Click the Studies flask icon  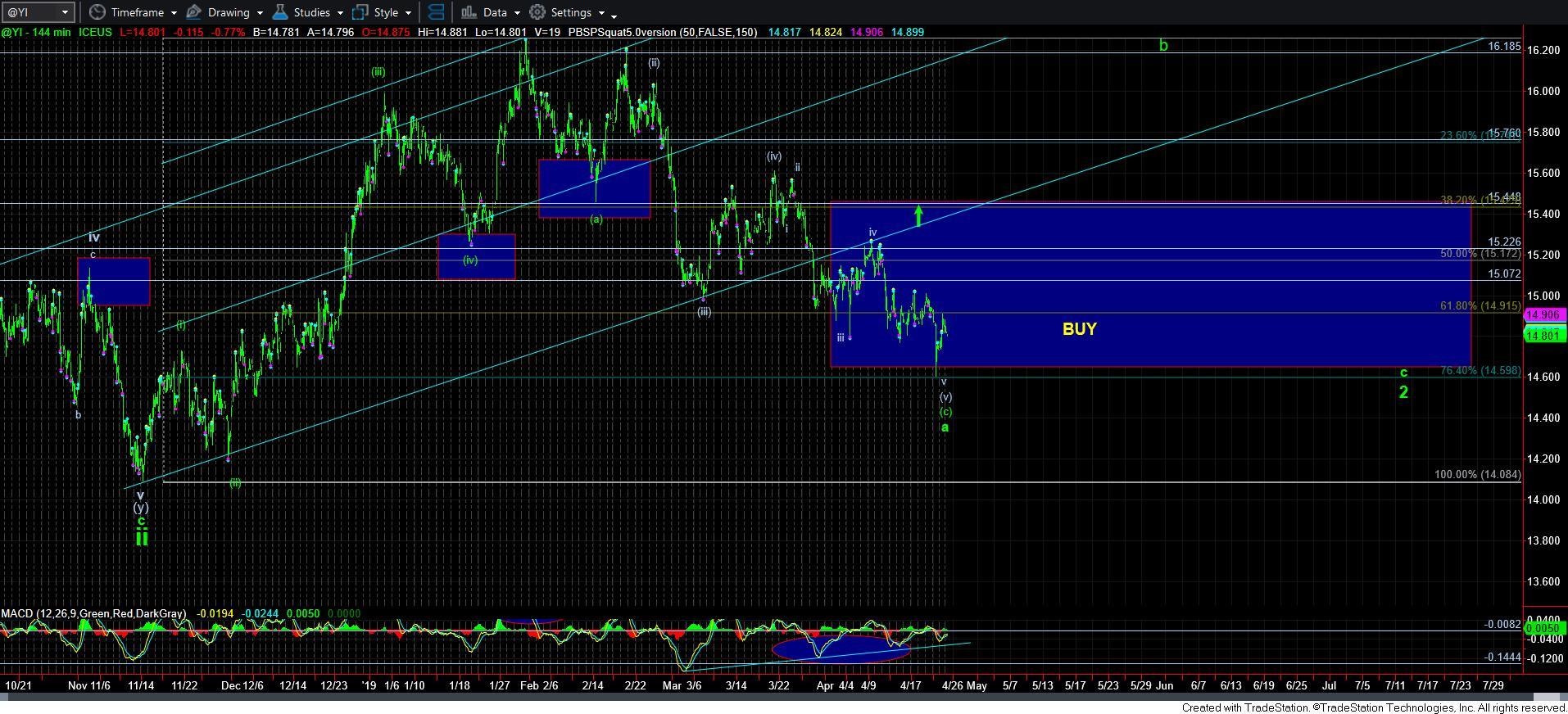[280, 12]
